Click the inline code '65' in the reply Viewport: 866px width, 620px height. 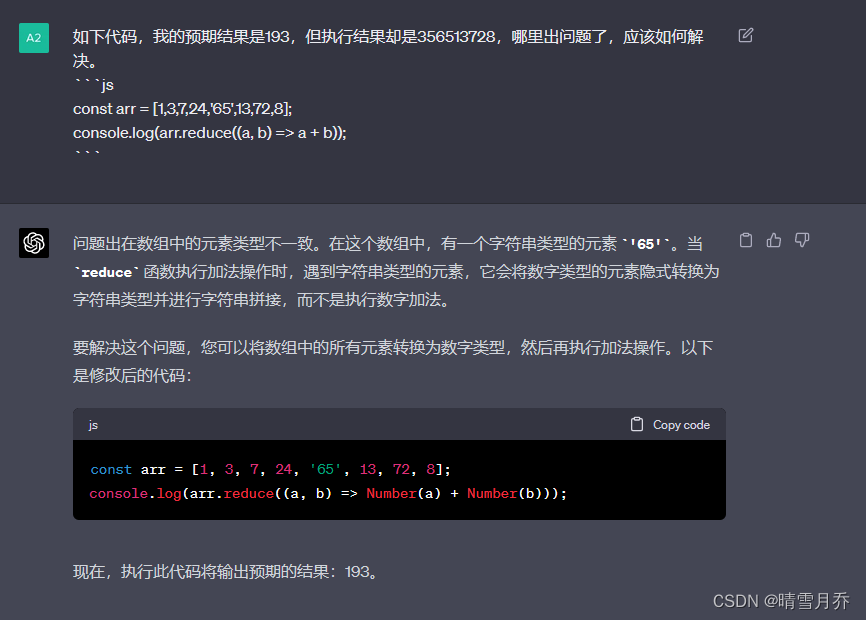[645, 244]
